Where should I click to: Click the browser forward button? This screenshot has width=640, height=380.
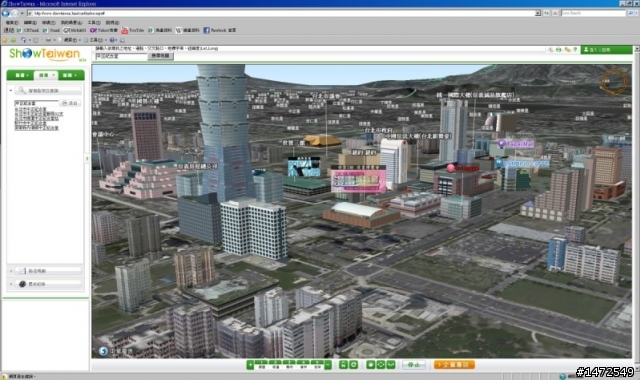14,13
